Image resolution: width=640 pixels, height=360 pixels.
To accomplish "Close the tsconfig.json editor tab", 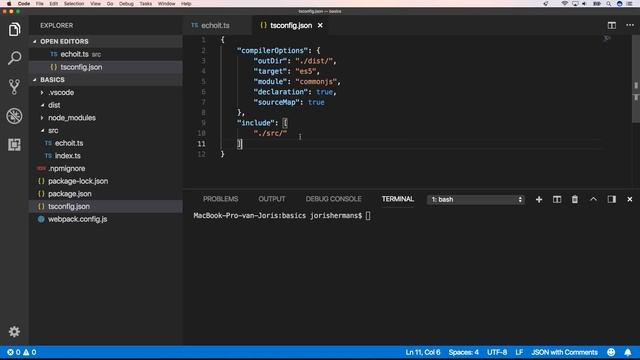I will pyautogui.click(x=320, y=25).
